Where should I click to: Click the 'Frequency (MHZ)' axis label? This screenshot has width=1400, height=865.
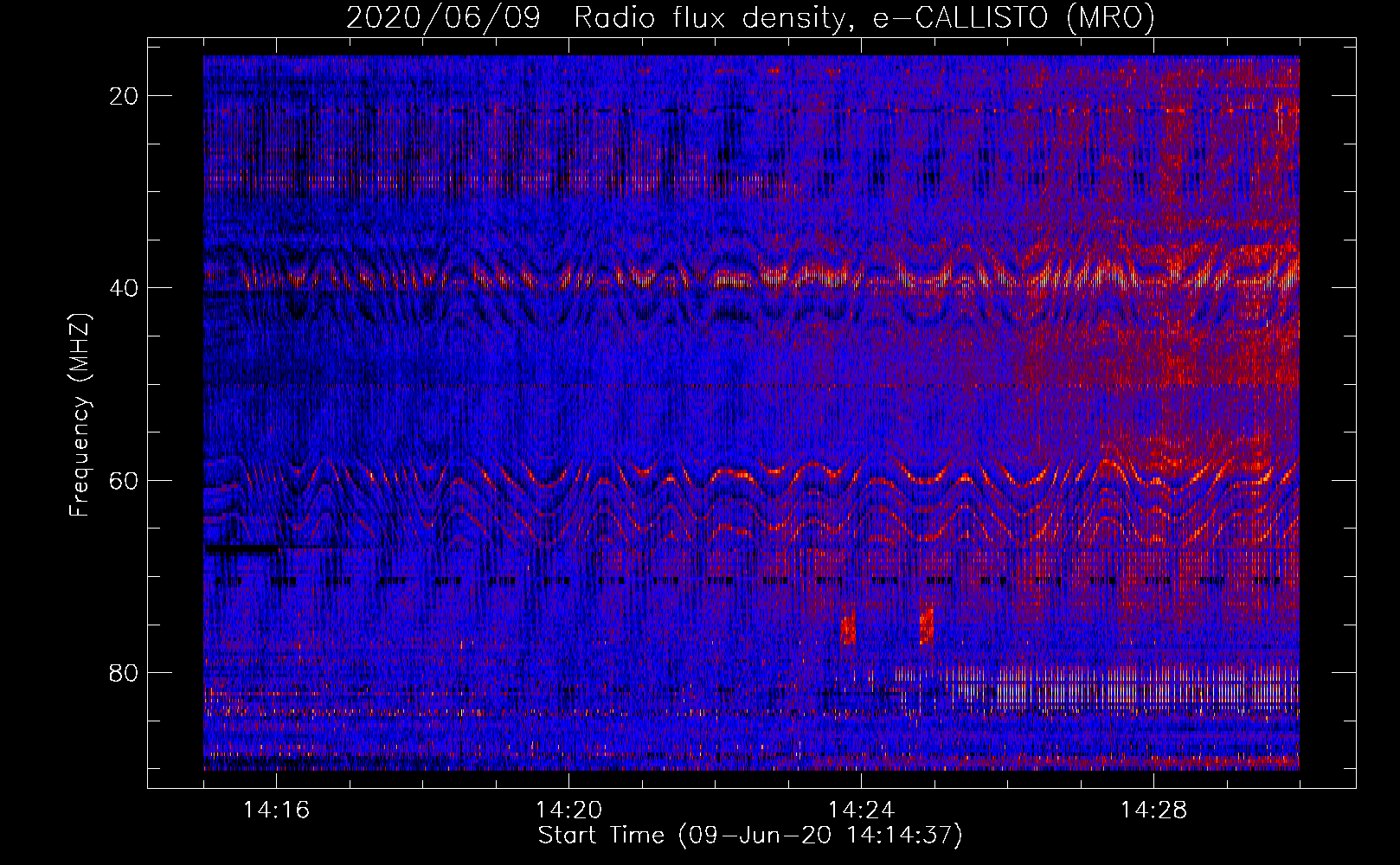[x=80, y=415]
